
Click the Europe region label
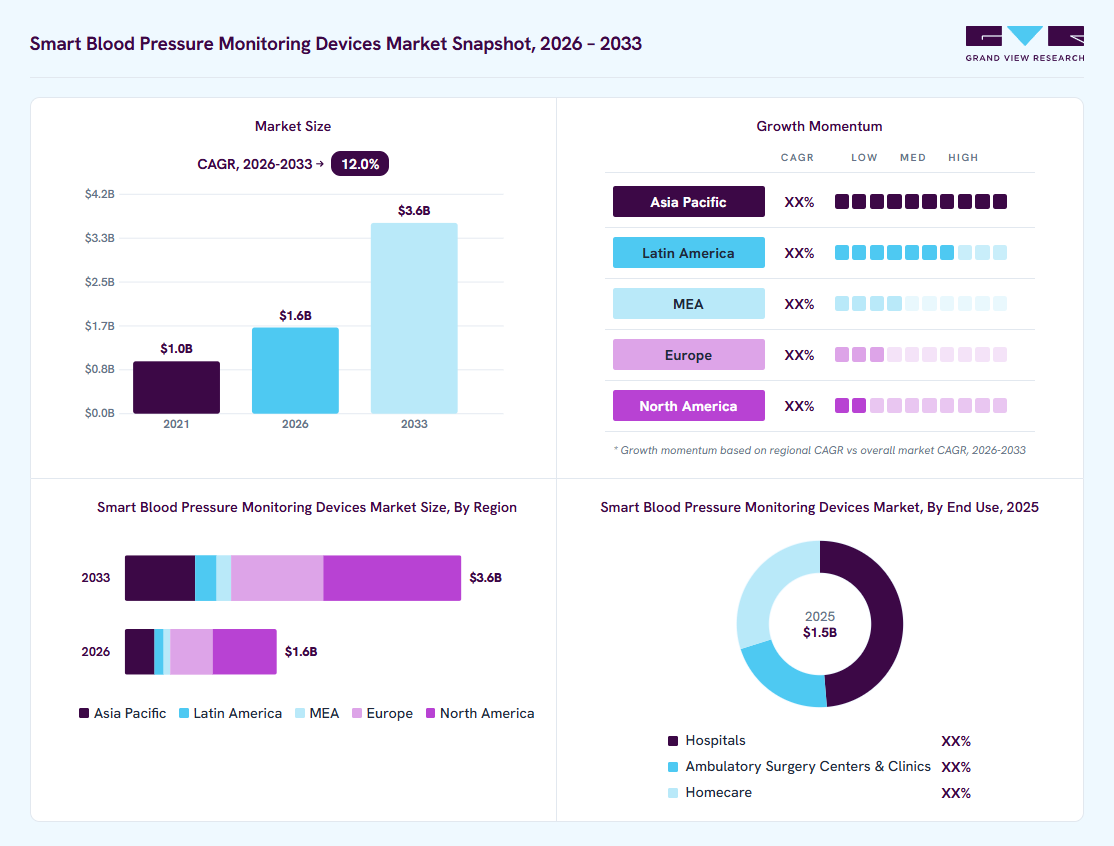point(688,355)
